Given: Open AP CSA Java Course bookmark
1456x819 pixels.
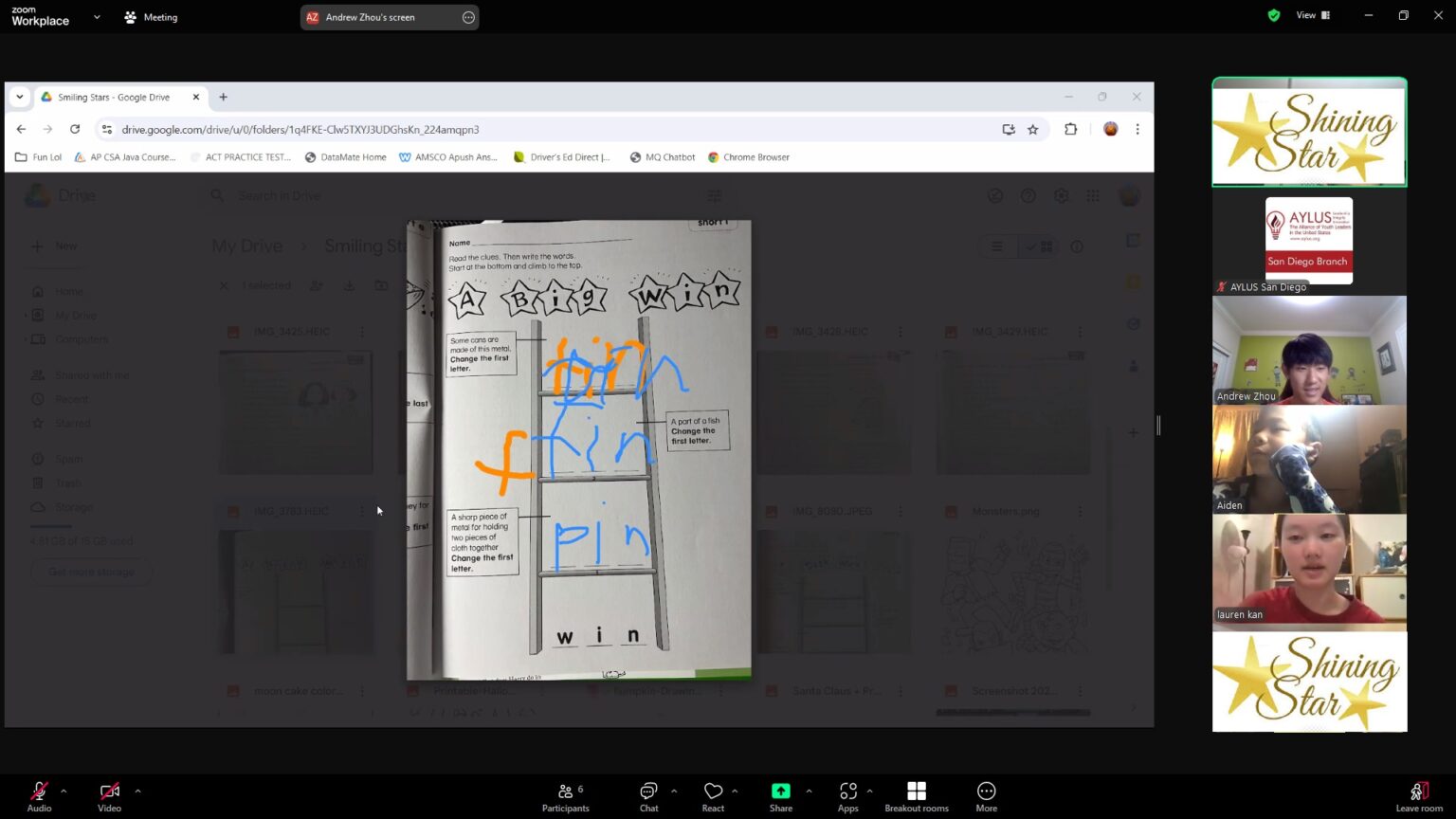Looking at the screenshot, I should tap(125, 157).
